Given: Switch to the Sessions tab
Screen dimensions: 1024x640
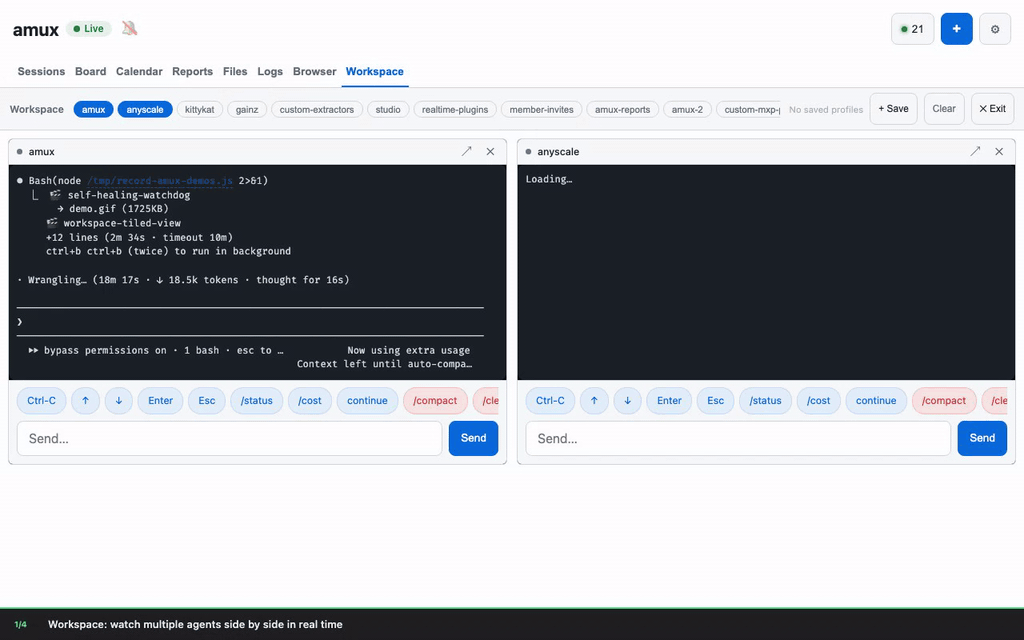Looking at the screenshot, I should (x=41, y=71).
